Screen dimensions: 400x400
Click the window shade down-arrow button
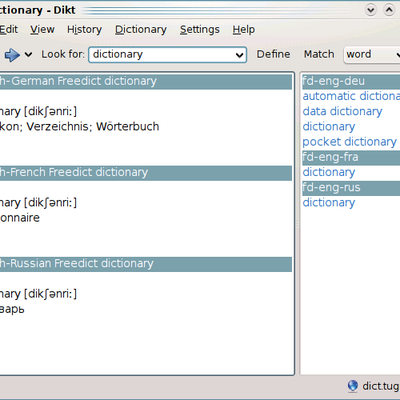(371, 10)
